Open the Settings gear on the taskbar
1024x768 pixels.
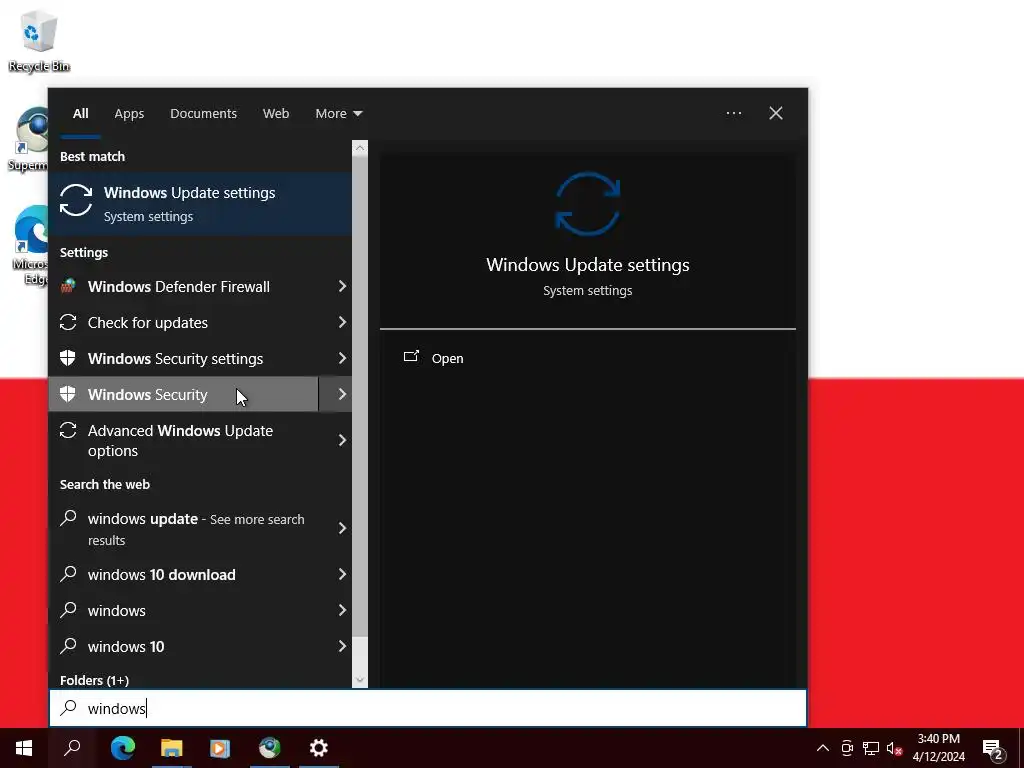pos(319,748)
